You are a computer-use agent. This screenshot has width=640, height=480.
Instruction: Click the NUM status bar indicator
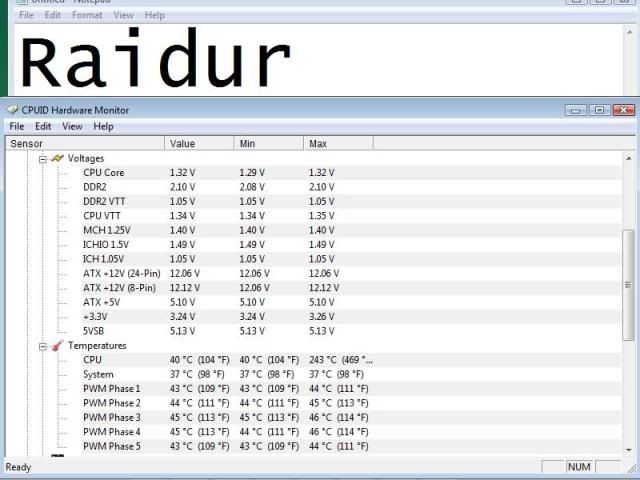[x=579, y=467]
